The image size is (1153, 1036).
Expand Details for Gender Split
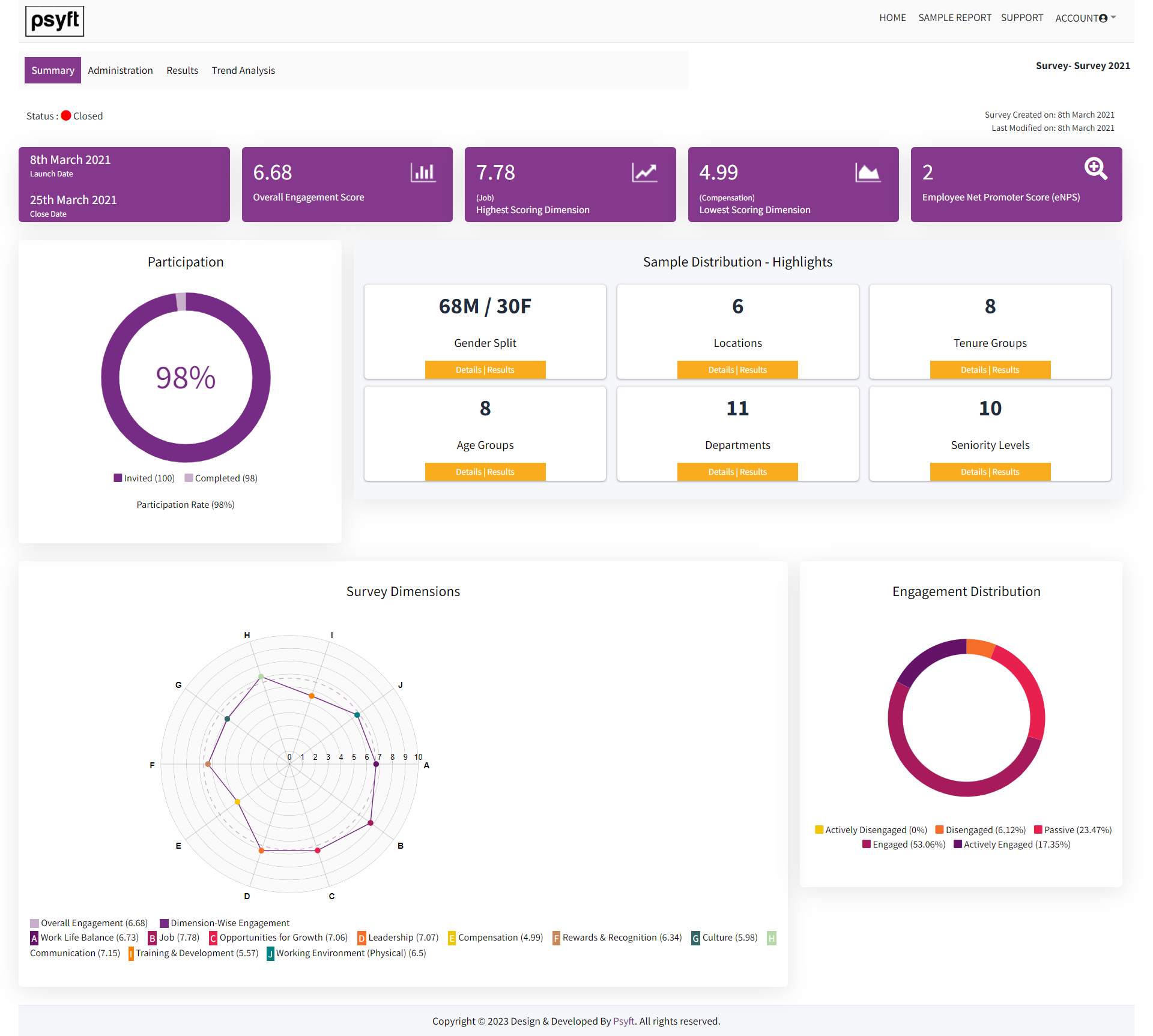point(469,370)
